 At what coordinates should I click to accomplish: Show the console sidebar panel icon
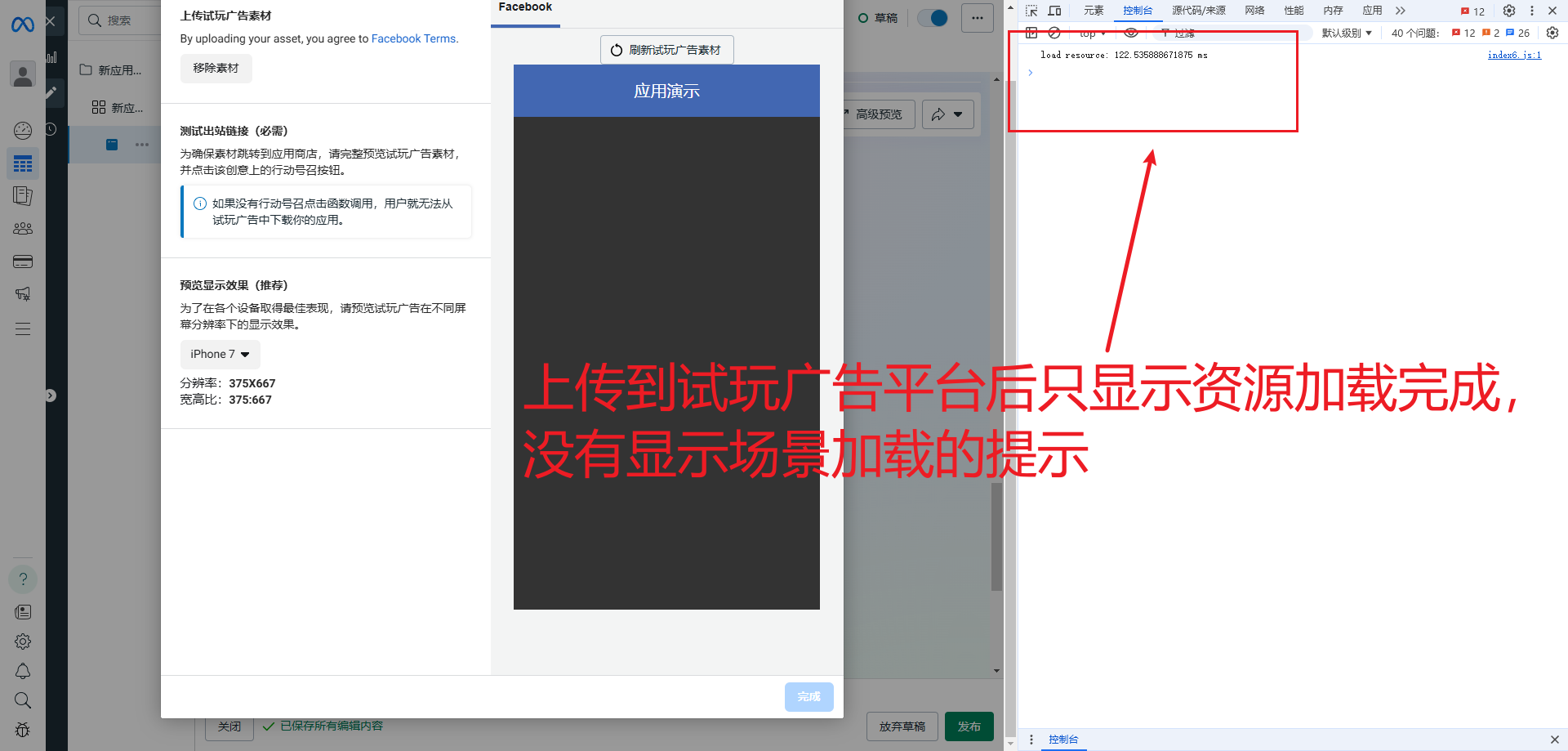pos(1031,33)
